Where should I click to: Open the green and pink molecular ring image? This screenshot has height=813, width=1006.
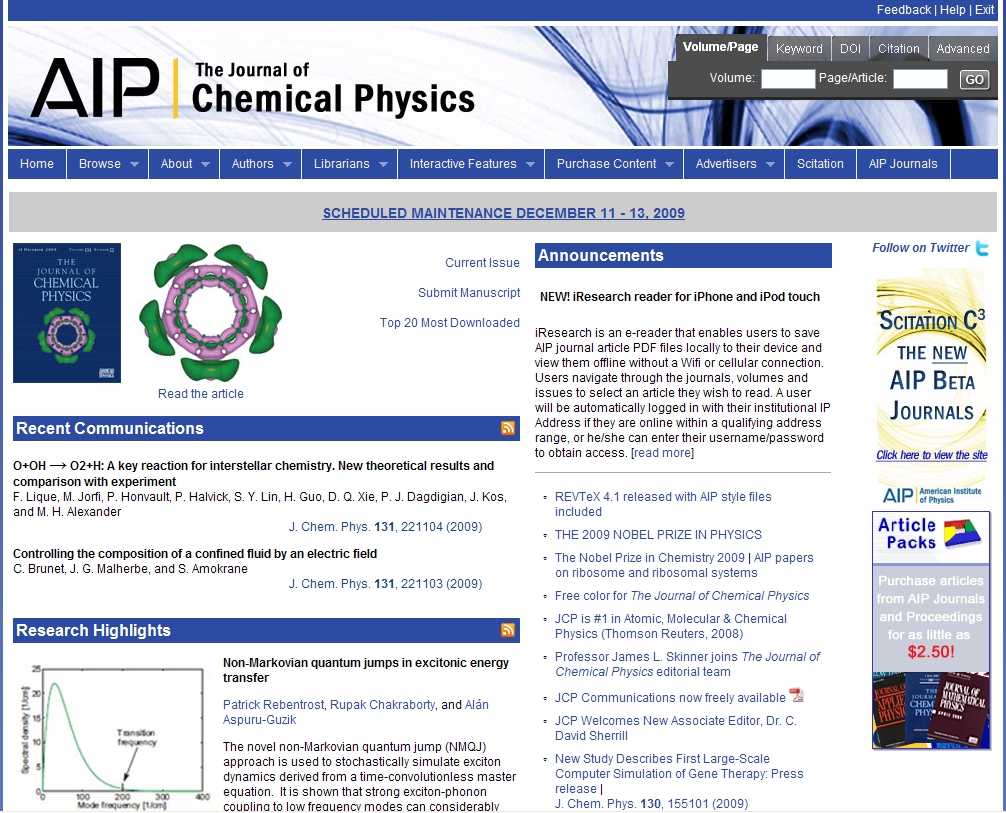point(210,312)
